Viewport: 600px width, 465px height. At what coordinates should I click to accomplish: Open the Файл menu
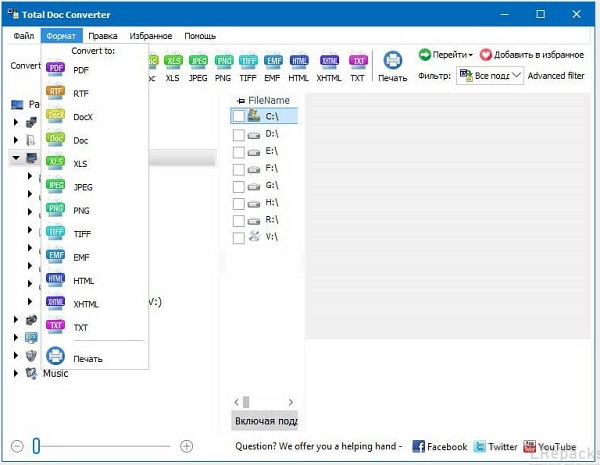[24, 36]
